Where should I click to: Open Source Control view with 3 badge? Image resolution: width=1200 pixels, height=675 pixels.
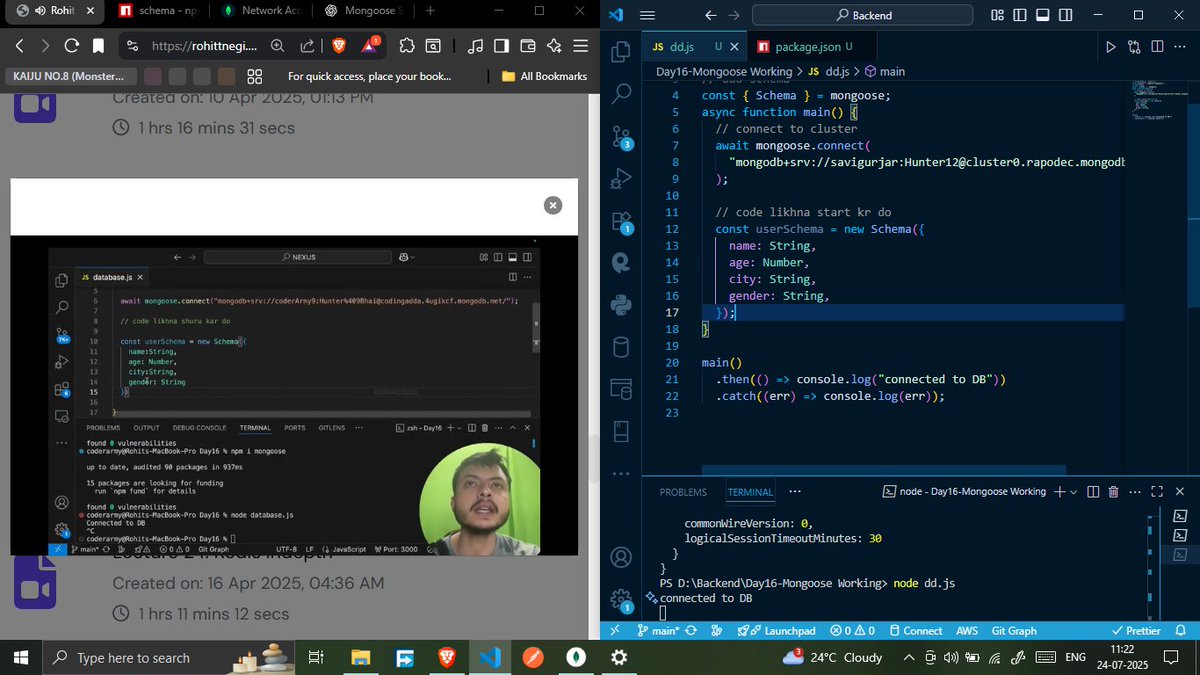621,137
